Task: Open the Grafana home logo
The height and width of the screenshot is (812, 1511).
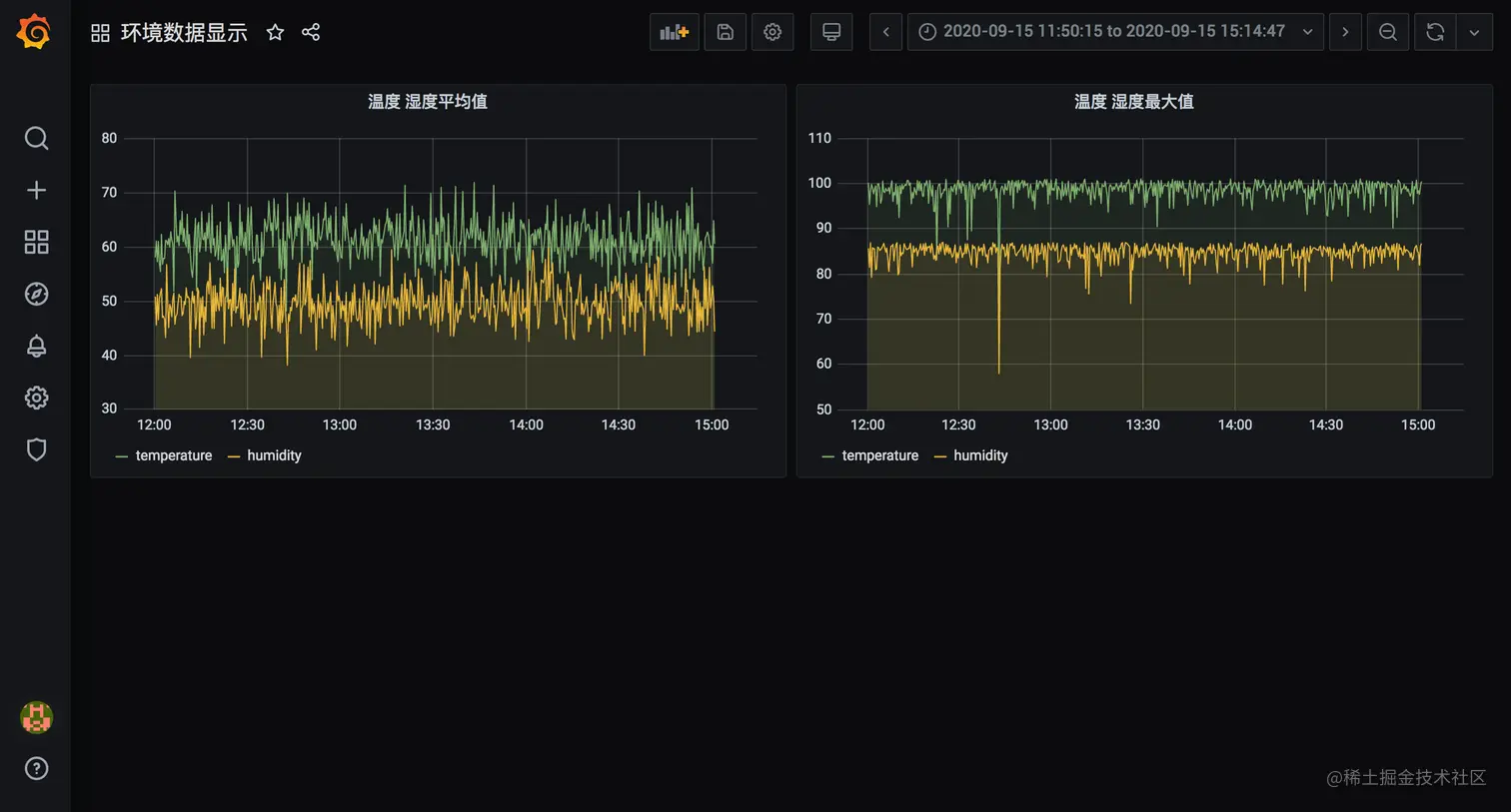Action: coord(34,32)
